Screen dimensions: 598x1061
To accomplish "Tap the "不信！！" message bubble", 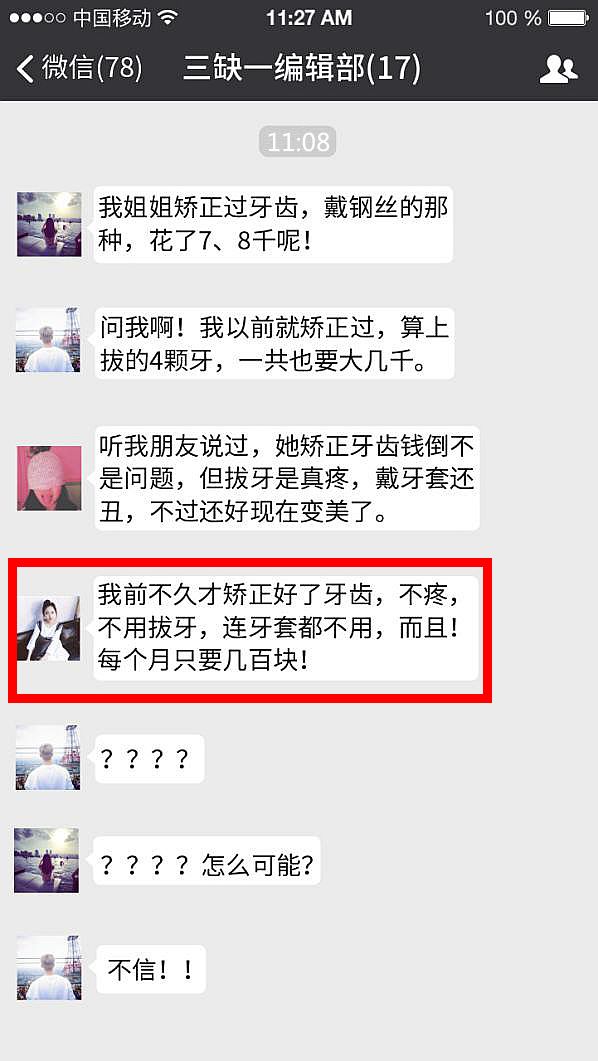I will [x=150, y=969].
